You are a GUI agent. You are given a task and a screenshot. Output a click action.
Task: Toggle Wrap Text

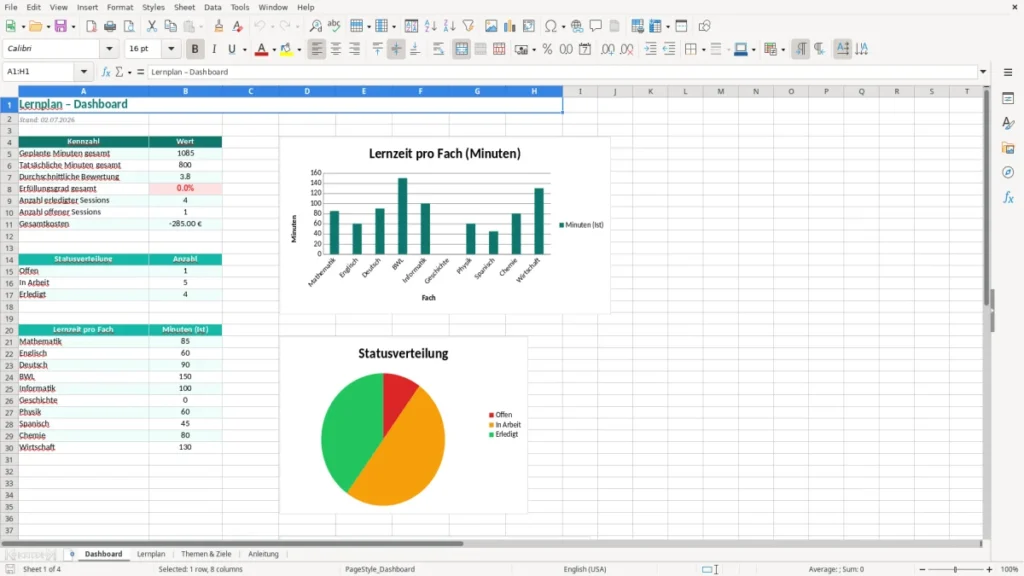pos(438,49)
